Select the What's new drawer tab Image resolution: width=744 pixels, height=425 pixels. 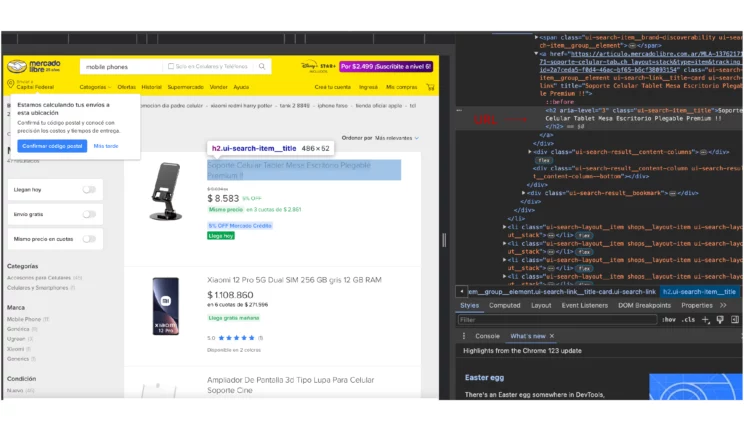528,336
